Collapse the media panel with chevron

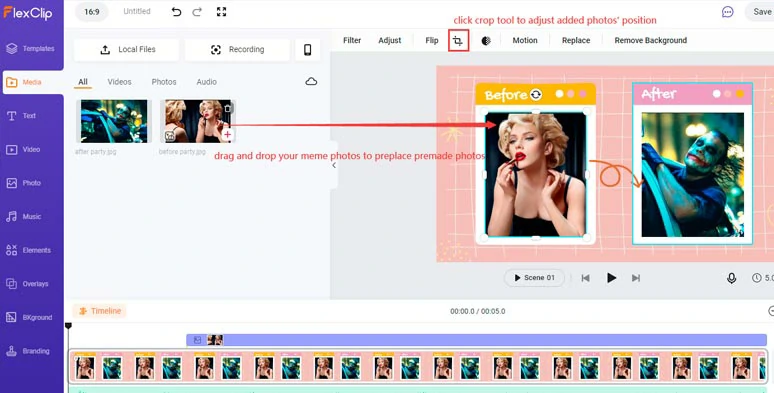[334, 165]
